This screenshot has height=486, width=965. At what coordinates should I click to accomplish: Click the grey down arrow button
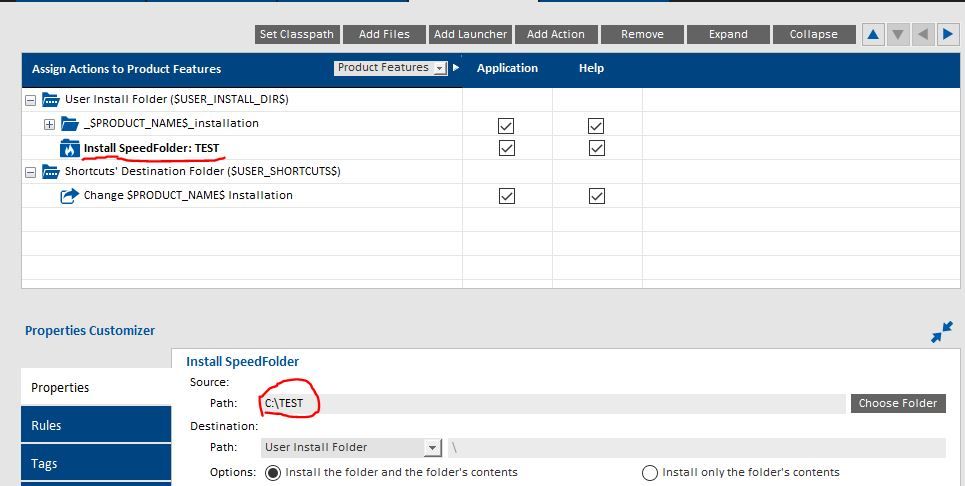(898, 34)
